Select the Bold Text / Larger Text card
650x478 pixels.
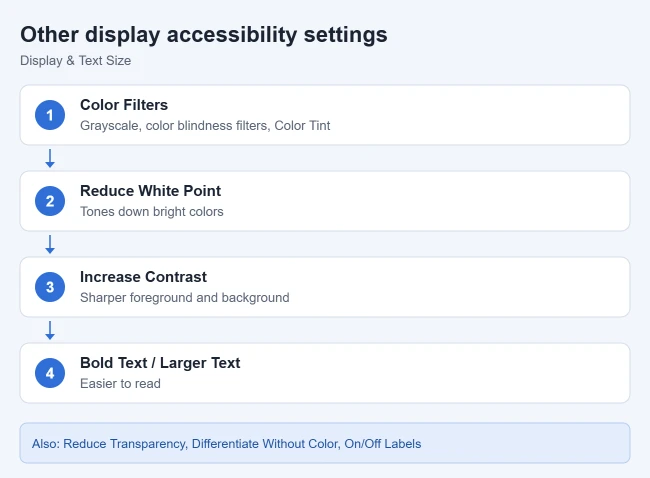tap(325, 373)
